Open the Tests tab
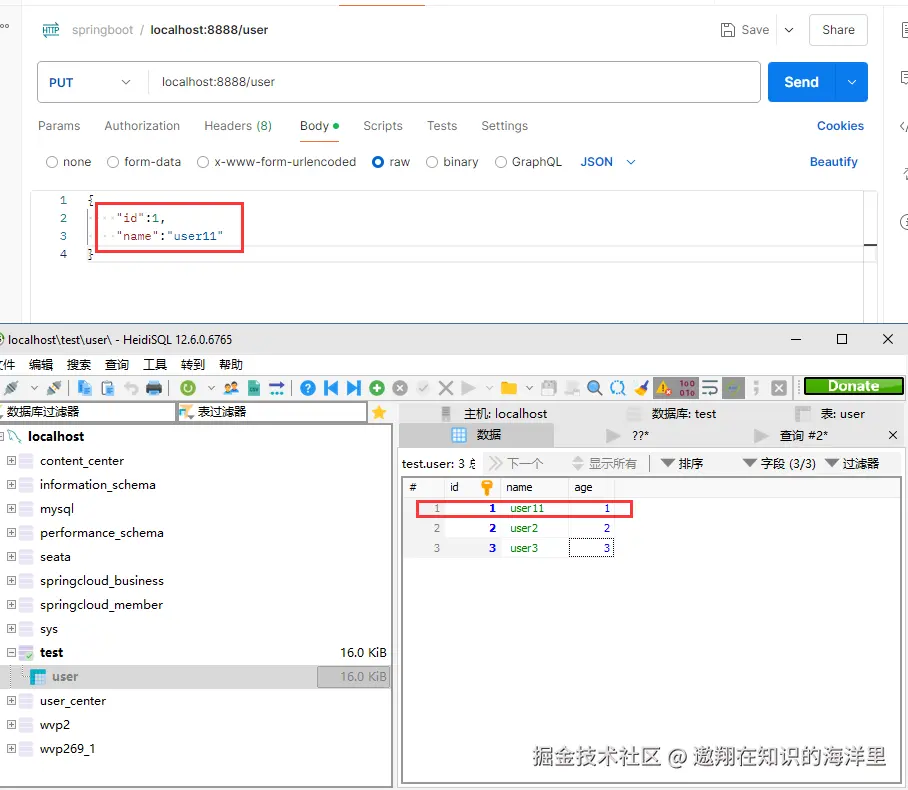The image size is (908, 790). click(442, 126)
